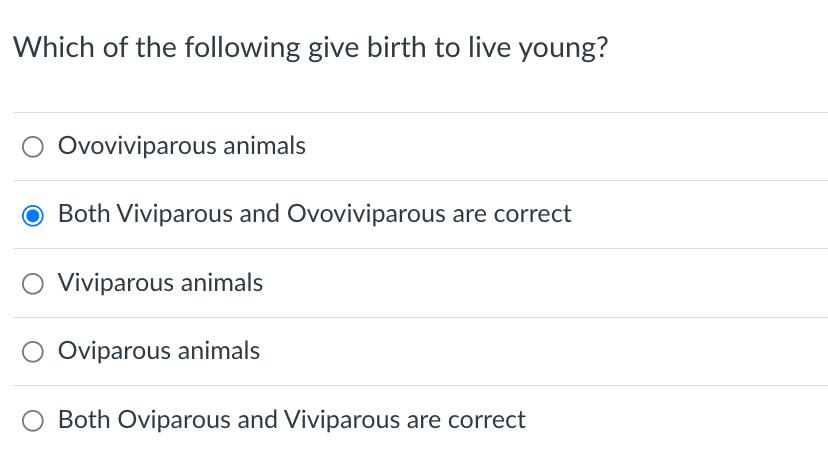
Task: Pick the Both Oviparous and Viviparous radio button
Action: coord(33,421)
